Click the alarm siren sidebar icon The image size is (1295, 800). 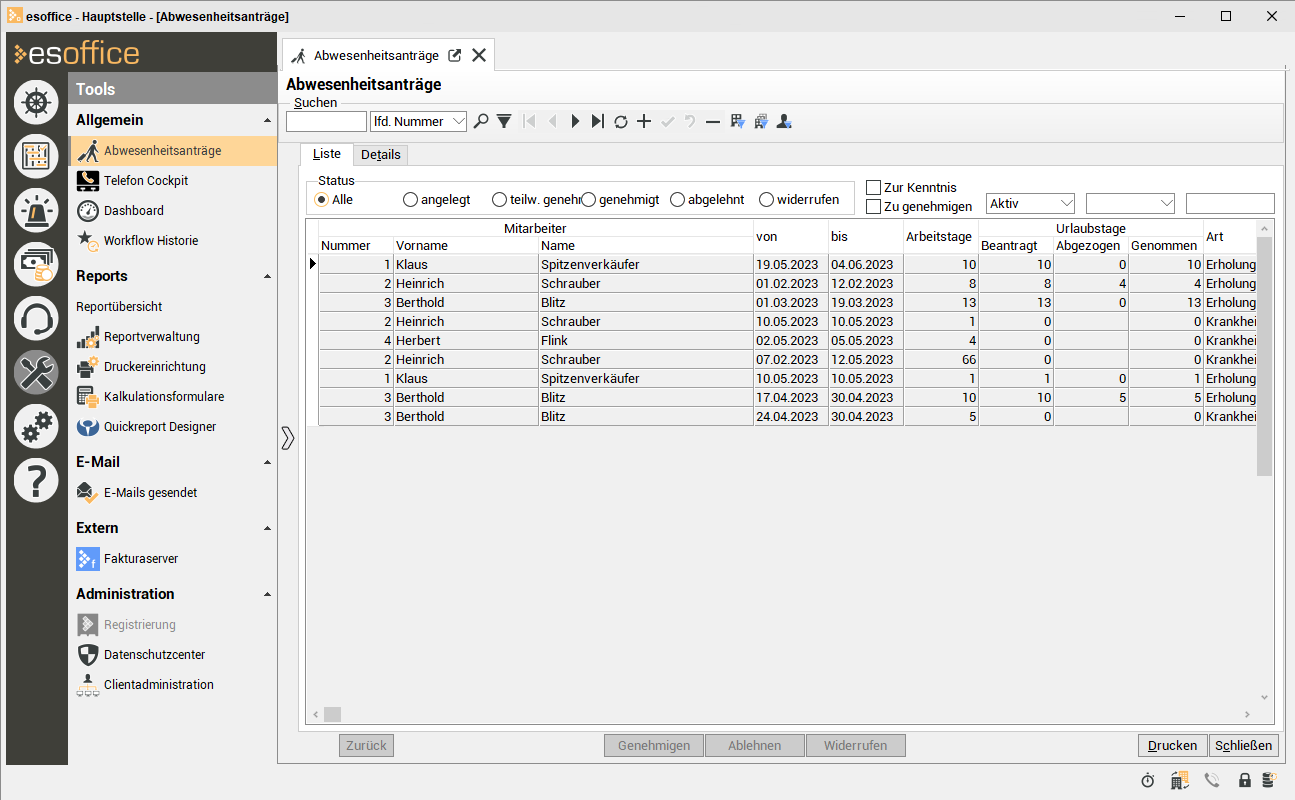(x=36, y=210)
